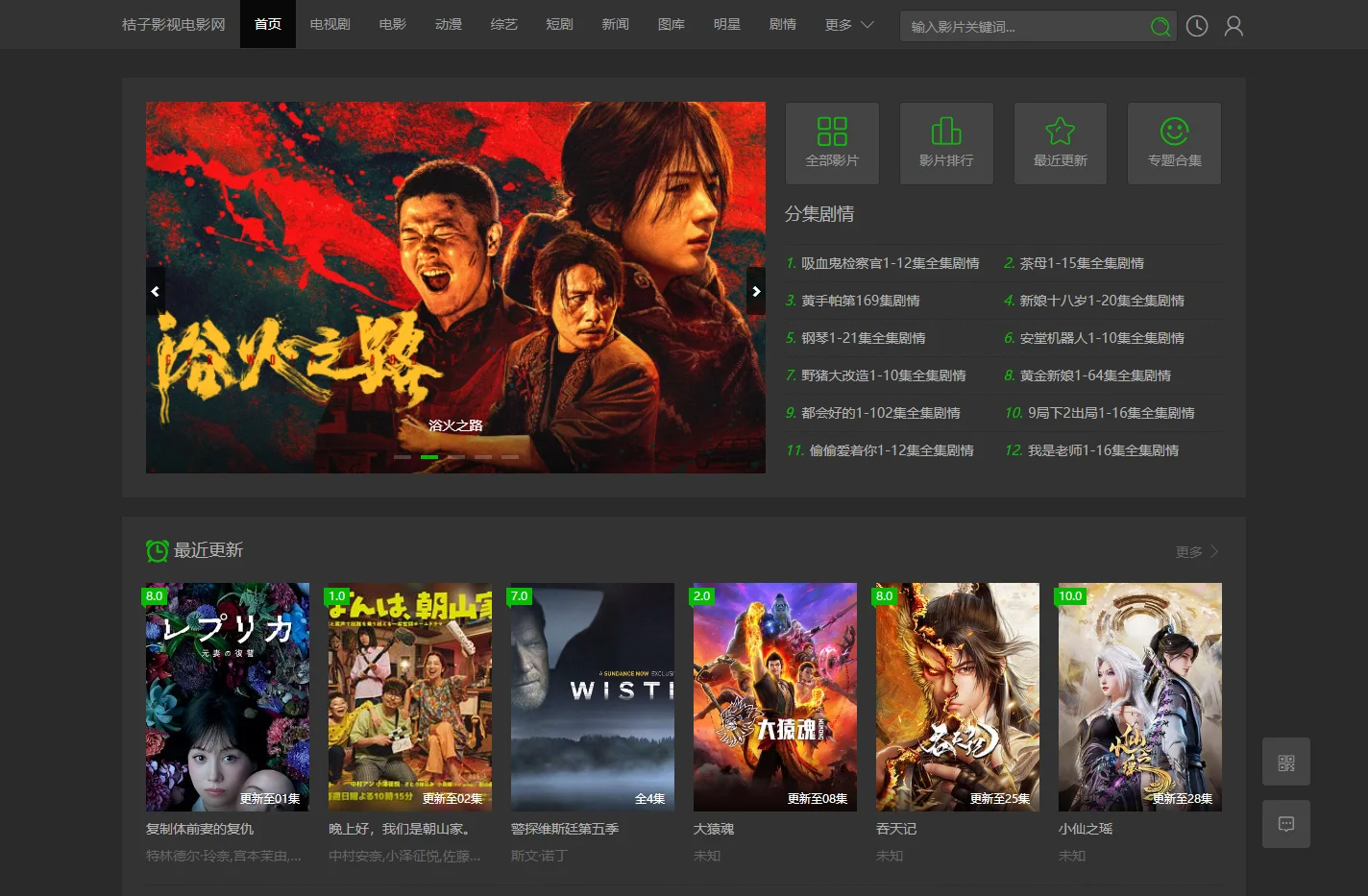1368x896 pixels.
Task: Open 小仙之瑶 poster thumbnail
Action: click(1140, 697)
